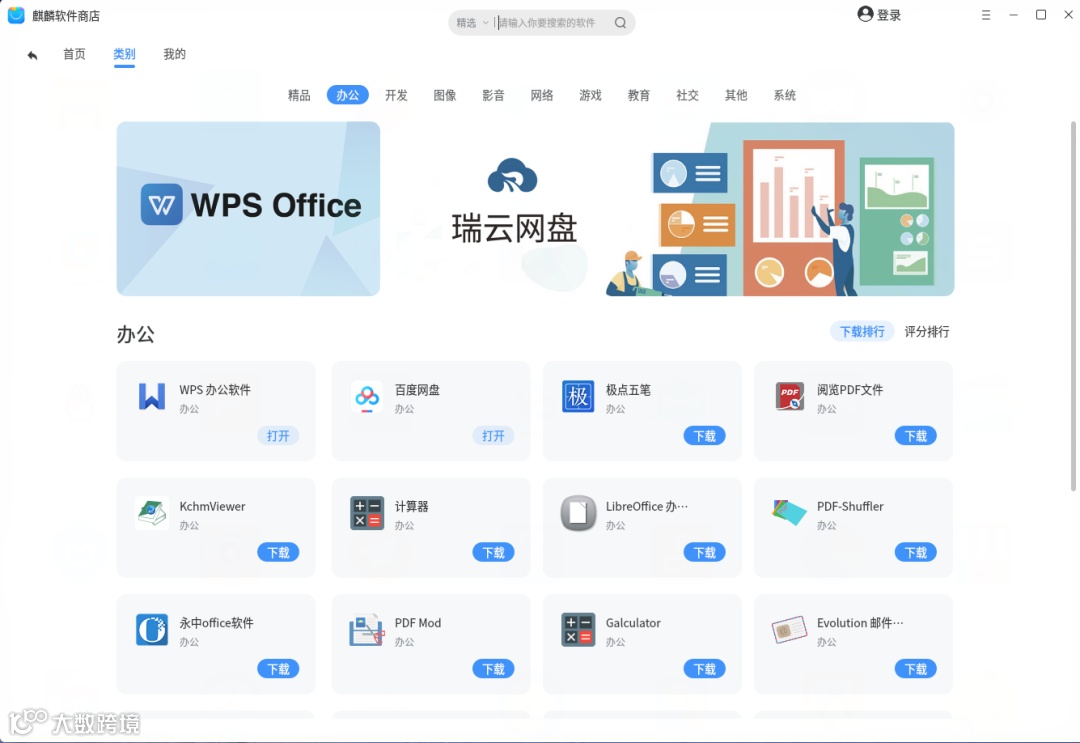Open the WPS Office banner

pyautogui.click(x=248, y=209)
